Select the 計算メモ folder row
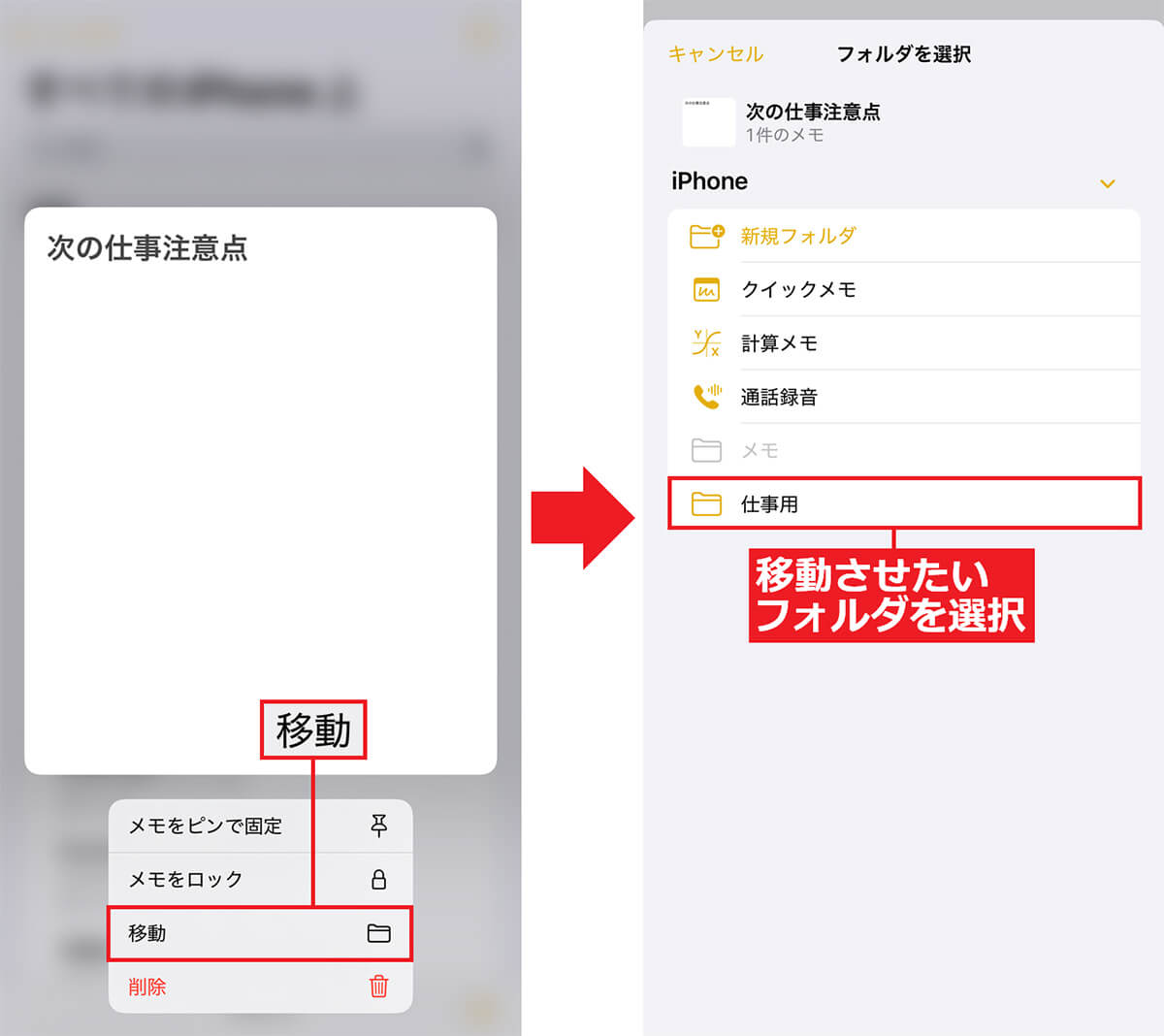This screenshot has width=1164, height=1036. (904, 342)
